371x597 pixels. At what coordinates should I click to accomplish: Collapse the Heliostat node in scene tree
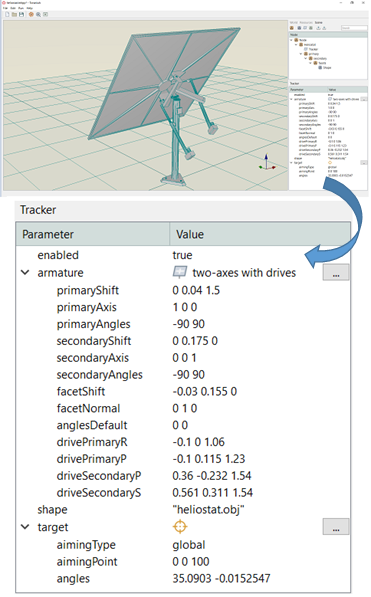point(296,45)
